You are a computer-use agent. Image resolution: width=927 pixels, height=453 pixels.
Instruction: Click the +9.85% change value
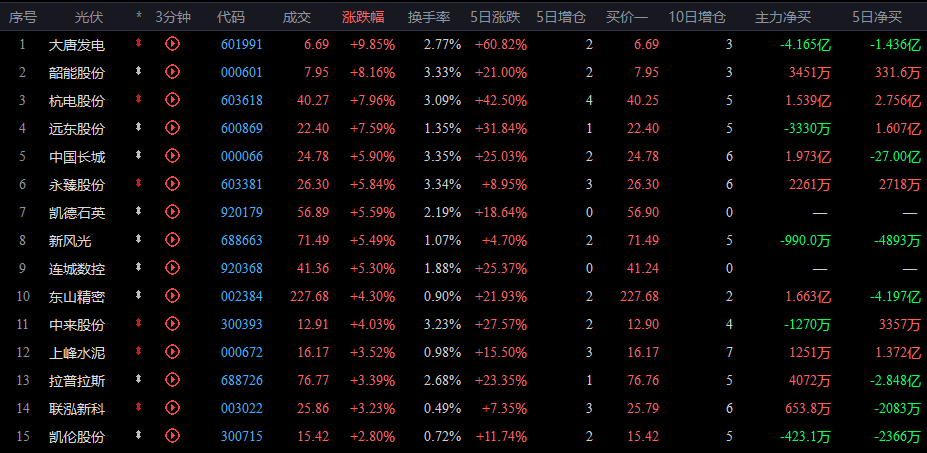pos(372,44)
